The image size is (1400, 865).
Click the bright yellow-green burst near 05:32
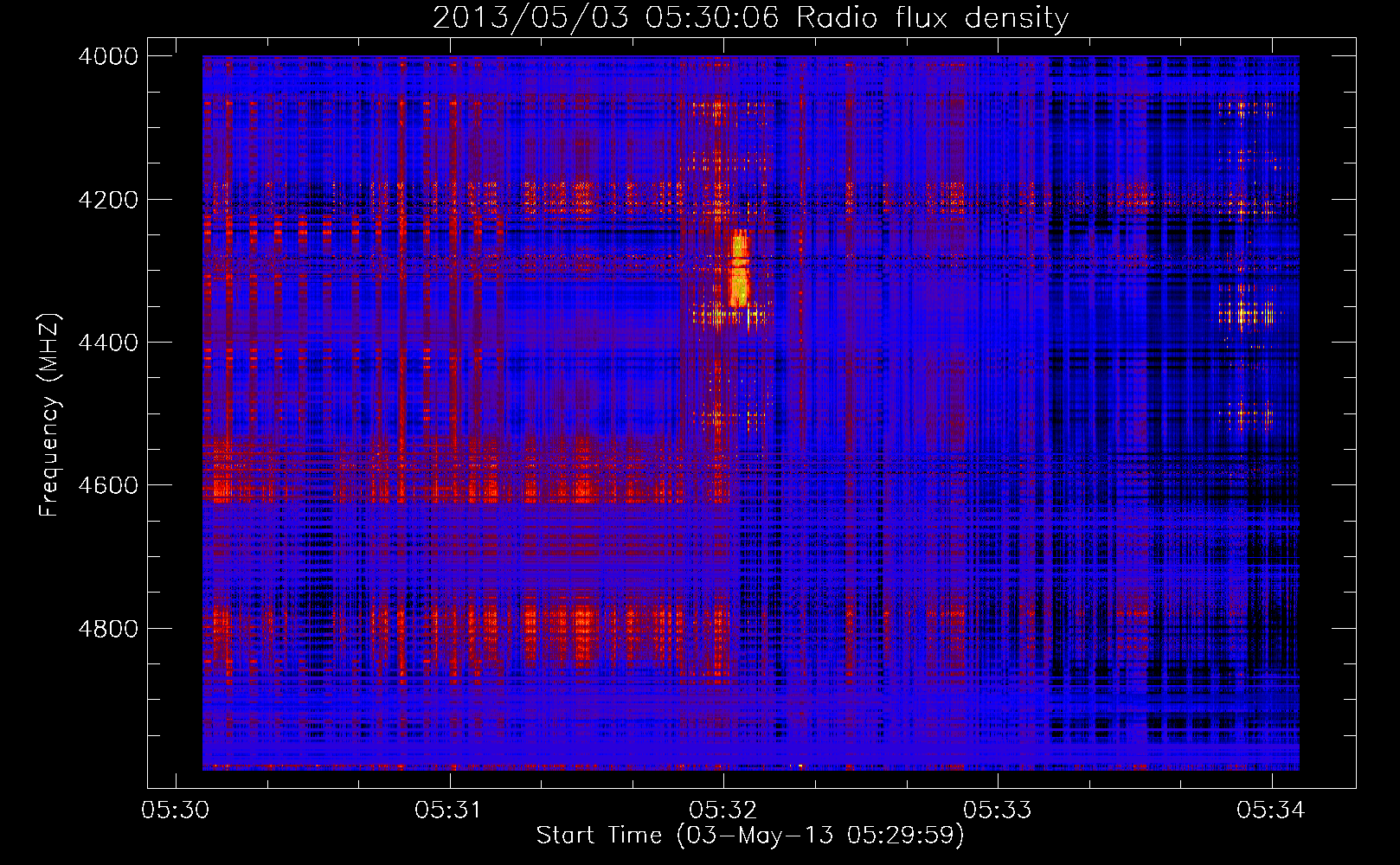[739, 269]
